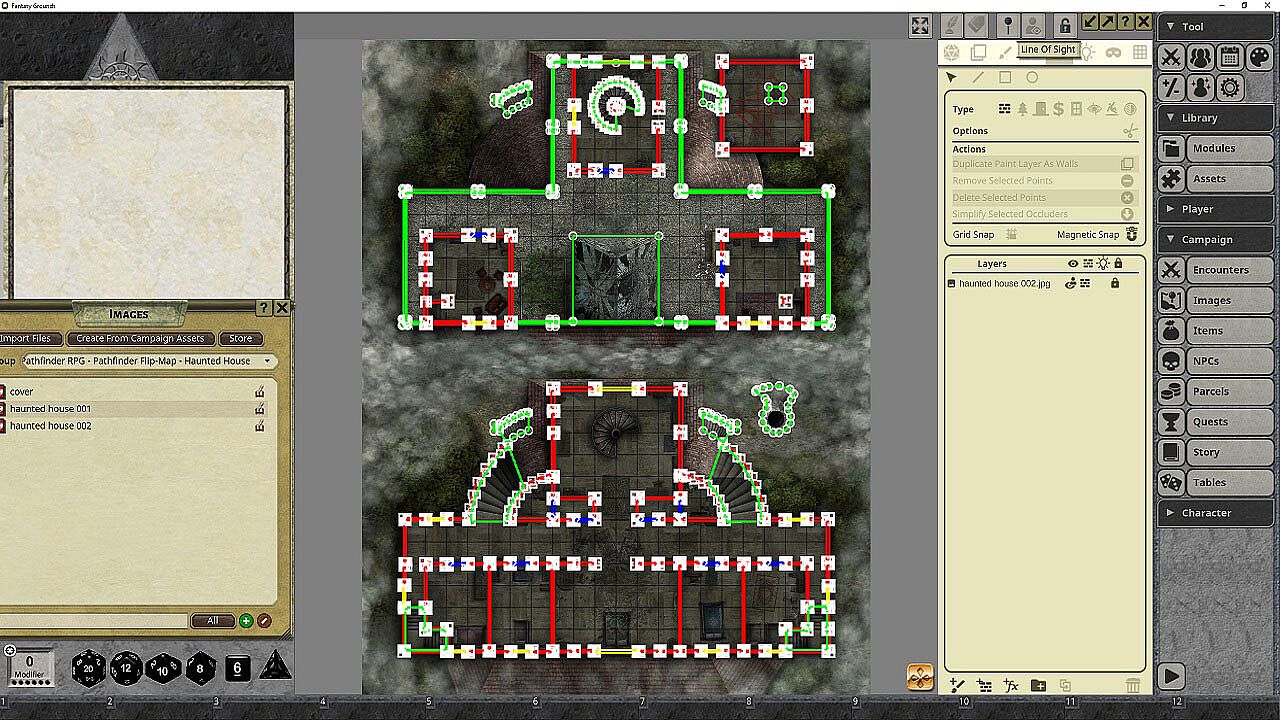
Task: Click Duplicate Paint Layer As Walls
Action: 1044,164
